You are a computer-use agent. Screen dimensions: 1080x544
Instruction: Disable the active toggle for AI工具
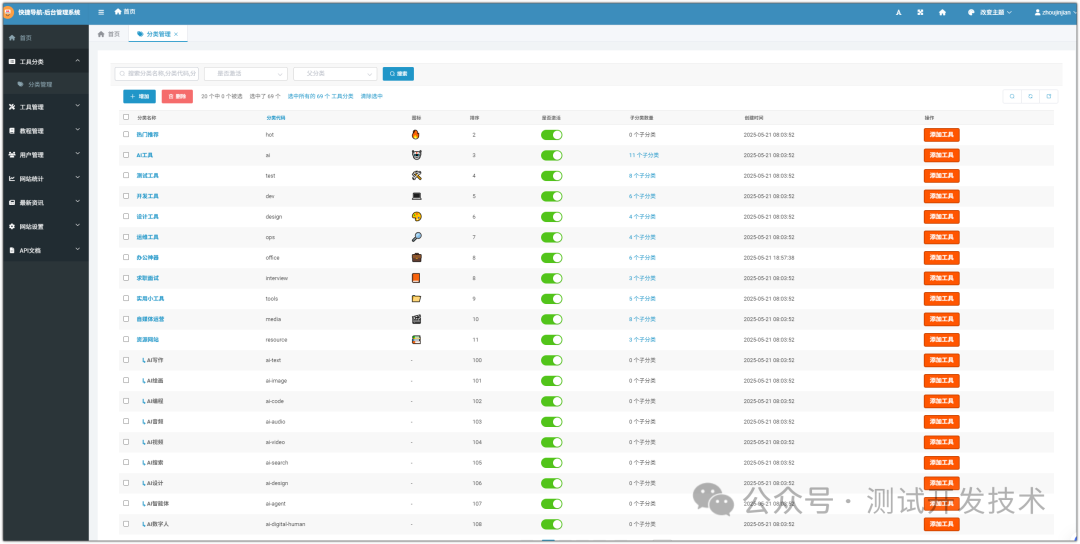[x=551, y=155]
